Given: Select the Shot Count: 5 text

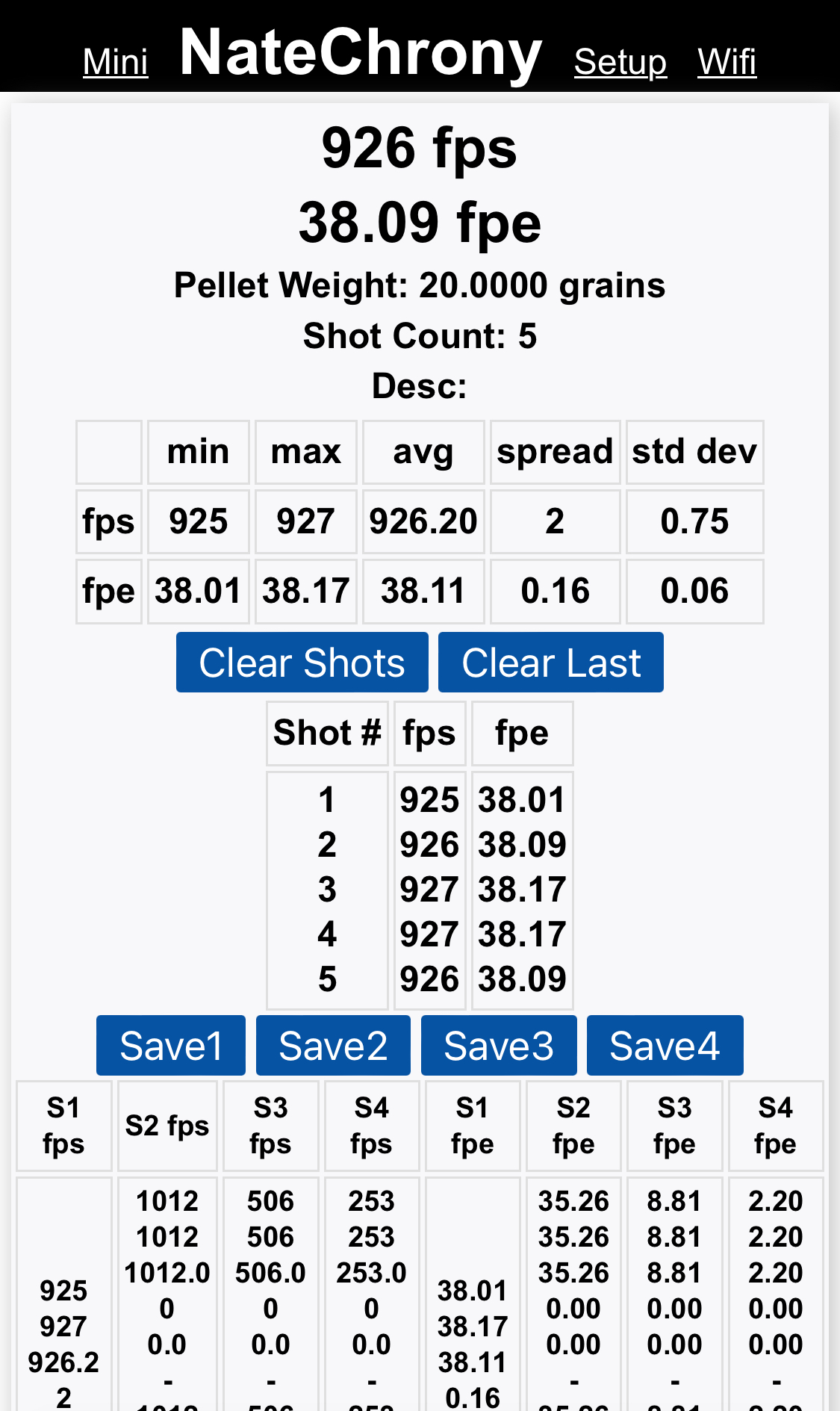Looking at the screenshot, I should (x=420, y=336).
